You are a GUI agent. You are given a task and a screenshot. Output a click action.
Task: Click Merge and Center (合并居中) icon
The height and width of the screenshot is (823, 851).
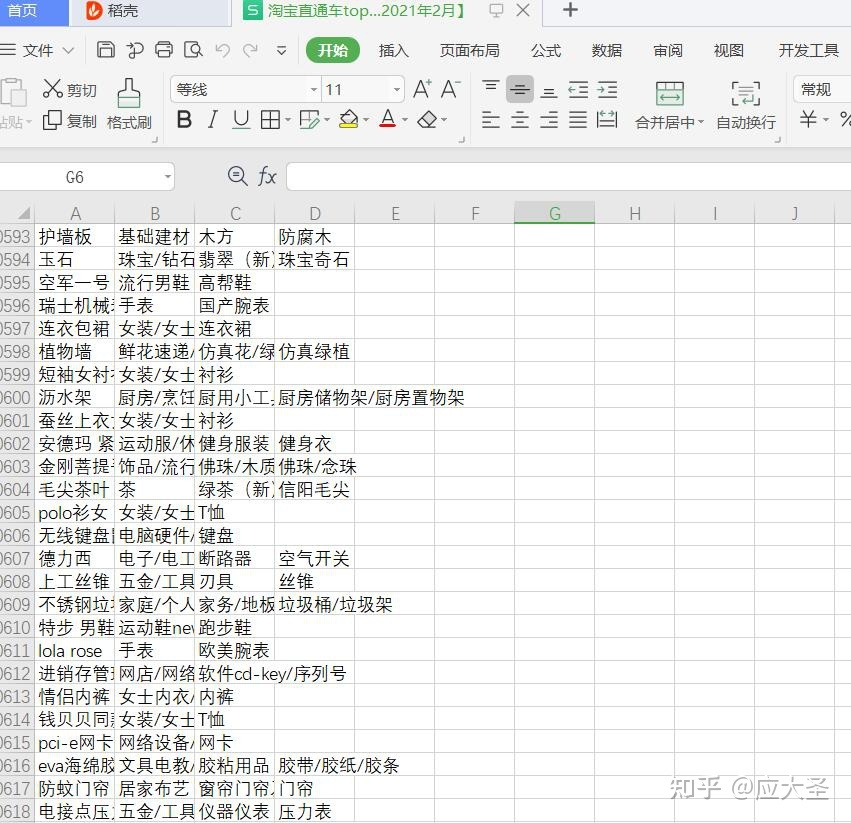click(x=670, y=93)
